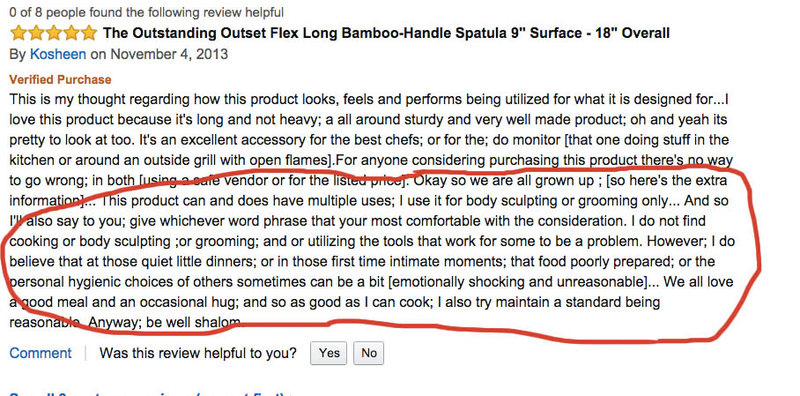Image resolution: width=800 pixels, height=396 pixels.
Task: Click the fifth and last rating star
Action: pyautogui.click(x=88, y=33)
